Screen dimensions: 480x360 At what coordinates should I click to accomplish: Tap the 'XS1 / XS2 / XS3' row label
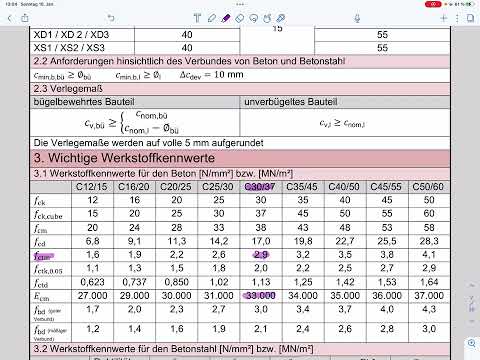tap(69, 48)
